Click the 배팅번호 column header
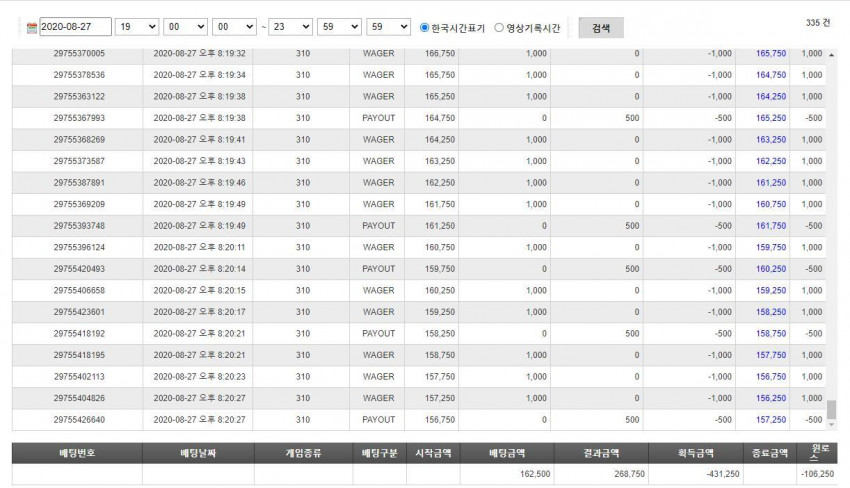 click(78, 453)
